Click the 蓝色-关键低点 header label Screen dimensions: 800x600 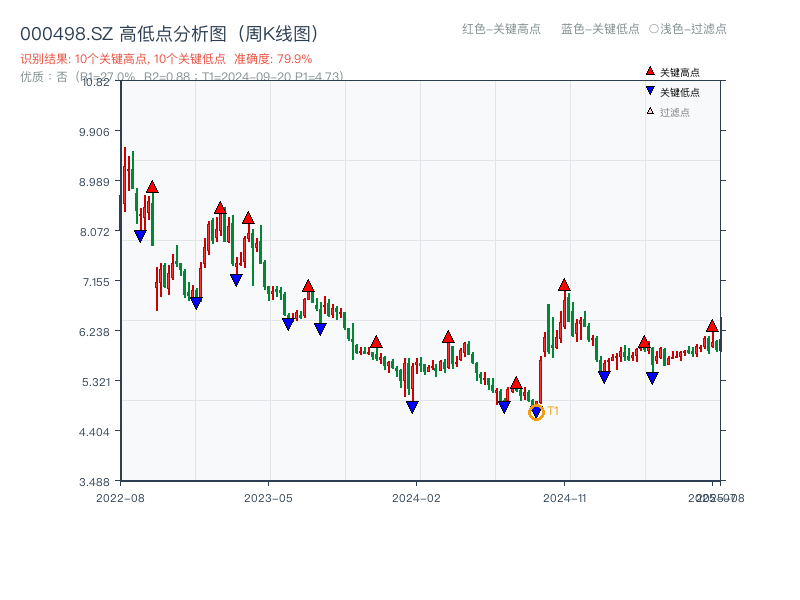(x=600, y=29)
